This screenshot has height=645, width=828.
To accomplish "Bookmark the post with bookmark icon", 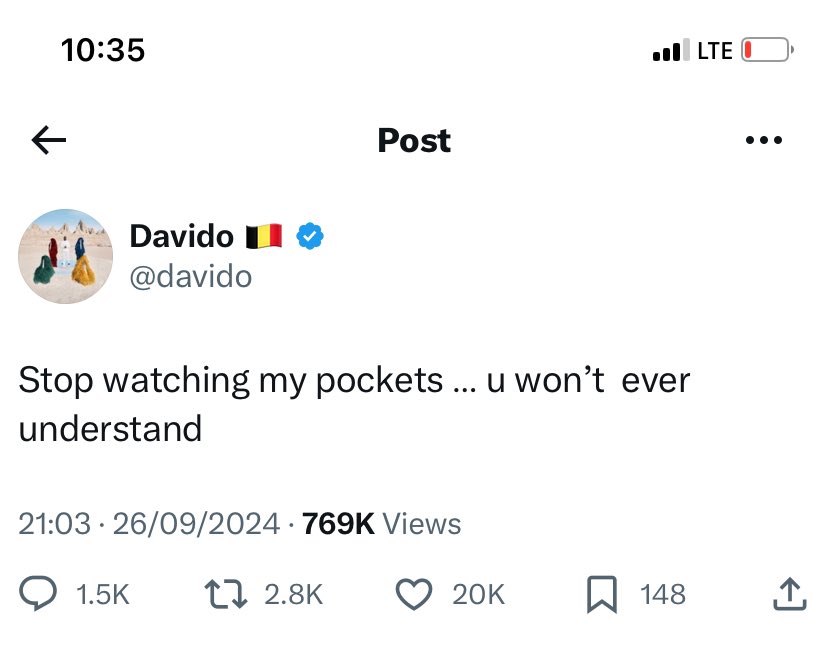I will 602,594.
